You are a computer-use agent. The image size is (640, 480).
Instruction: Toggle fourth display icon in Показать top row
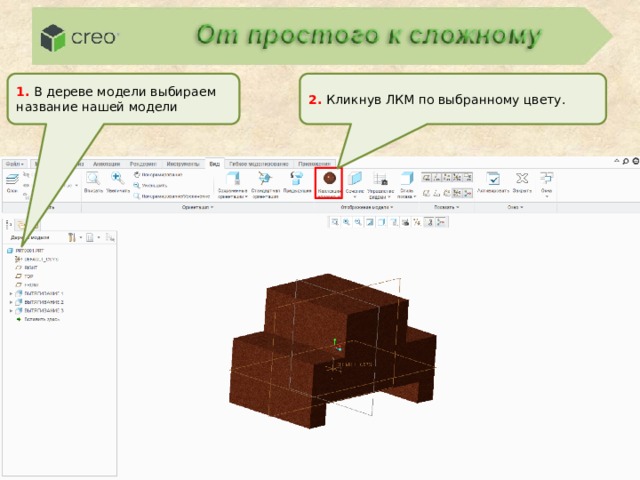click(457, 177)
